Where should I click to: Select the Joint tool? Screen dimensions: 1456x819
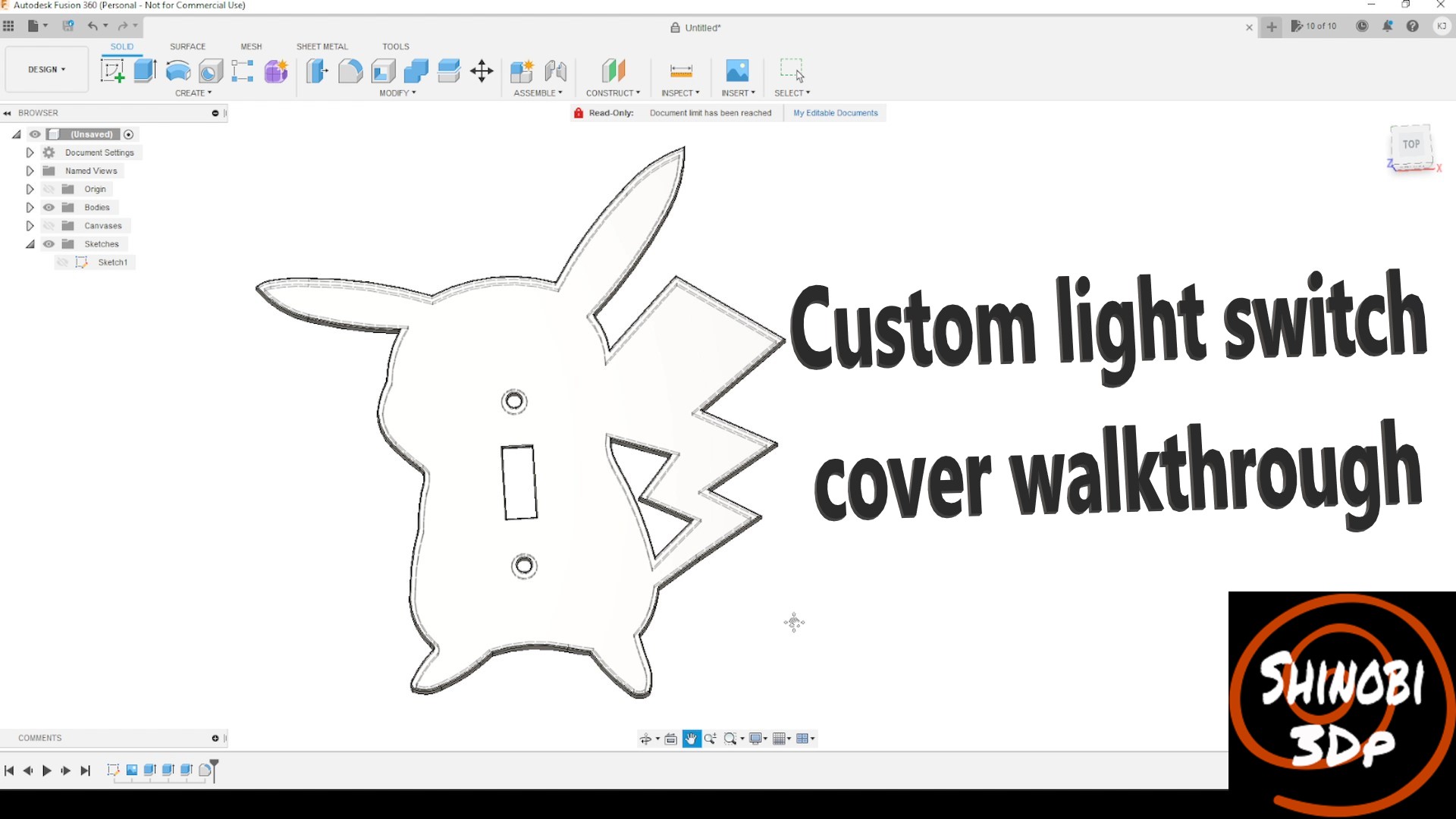tap(556, 71)
